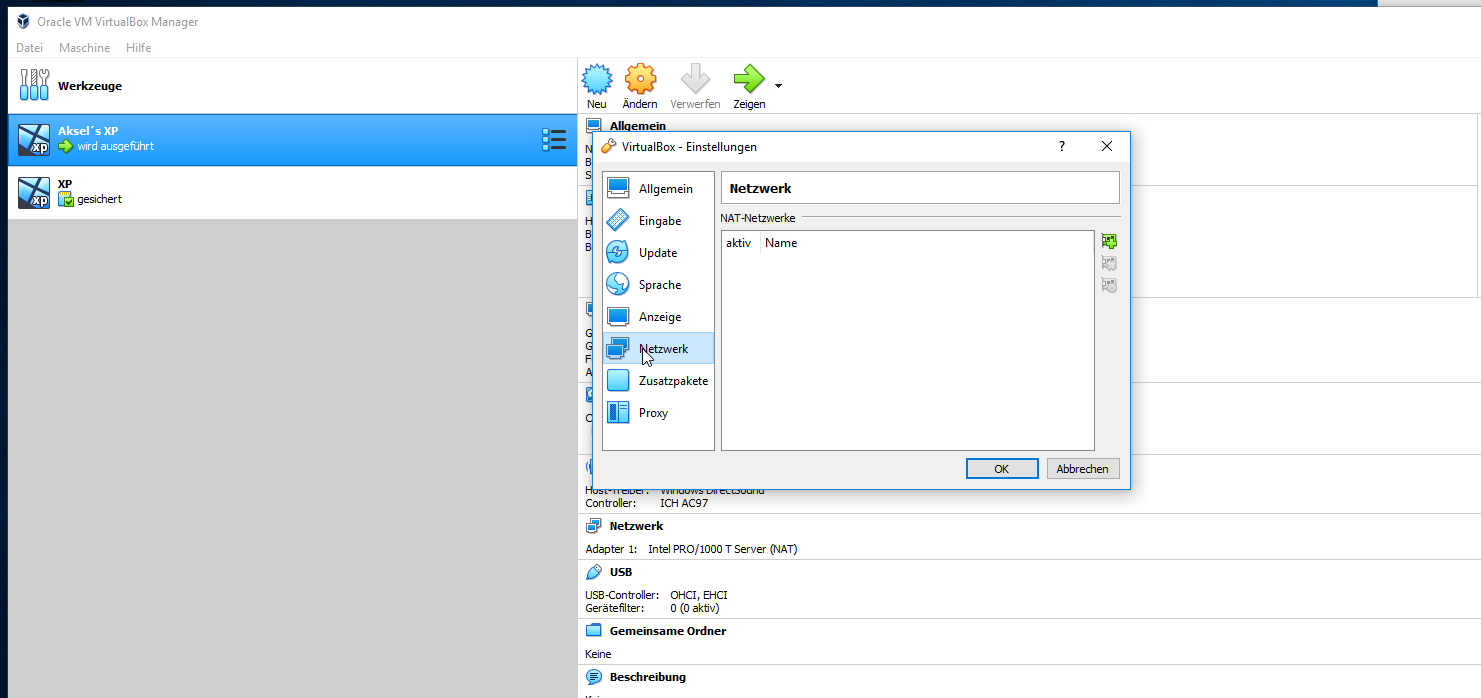1481x698 pixels.
Task: Click the Gemeinsame Ordner section header
Action: [x=668, y=631]
